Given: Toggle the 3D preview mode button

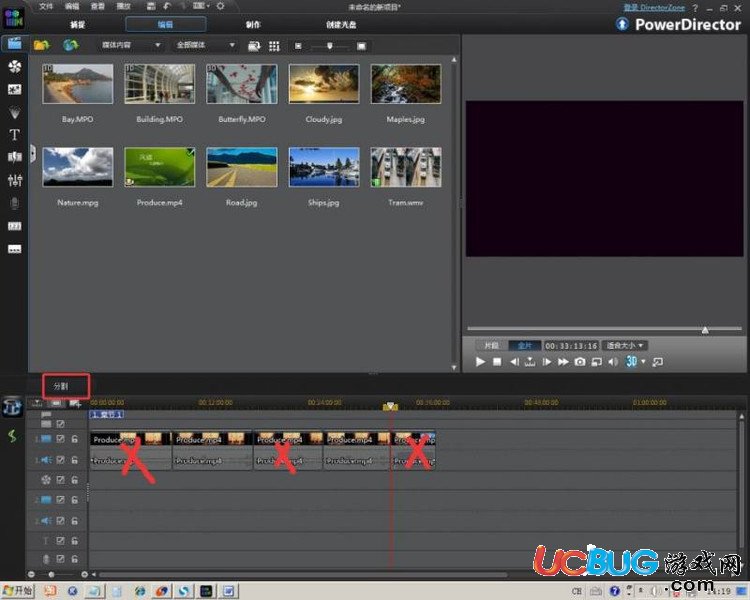Looking at the screenshot, I should 631,361.
